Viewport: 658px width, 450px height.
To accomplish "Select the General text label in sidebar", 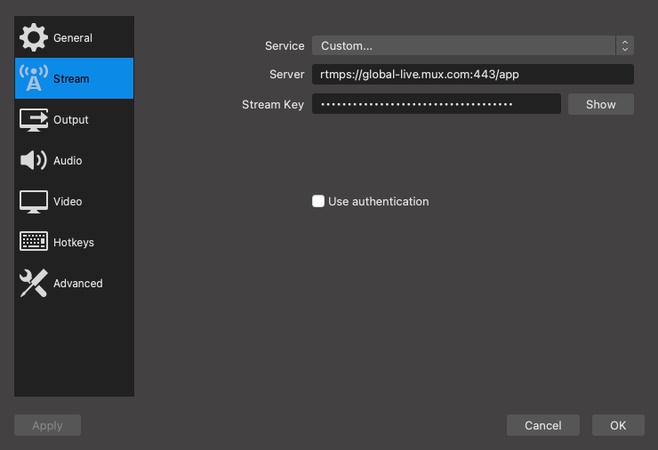I will [73, 38].
